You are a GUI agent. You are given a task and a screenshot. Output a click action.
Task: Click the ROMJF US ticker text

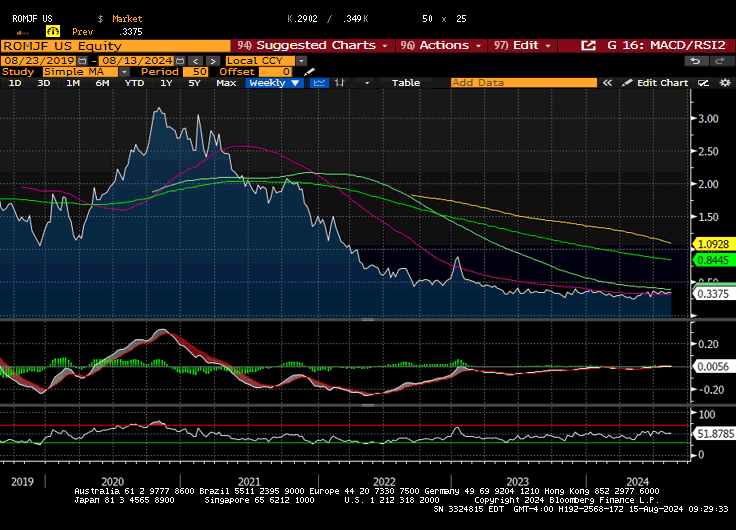click(x=32, y=19)
